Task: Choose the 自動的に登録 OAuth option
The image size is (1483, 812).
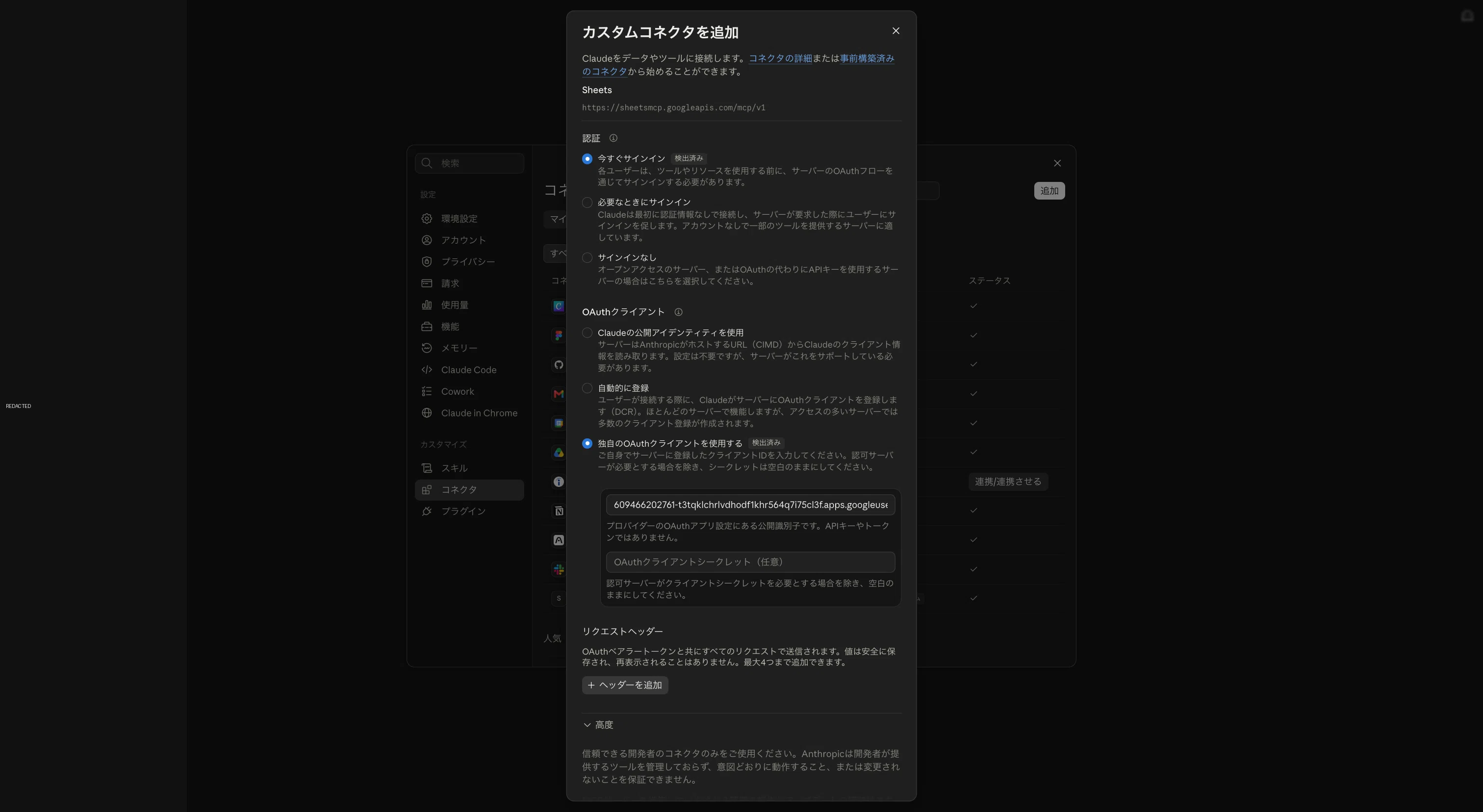Action: click(587, 388)
